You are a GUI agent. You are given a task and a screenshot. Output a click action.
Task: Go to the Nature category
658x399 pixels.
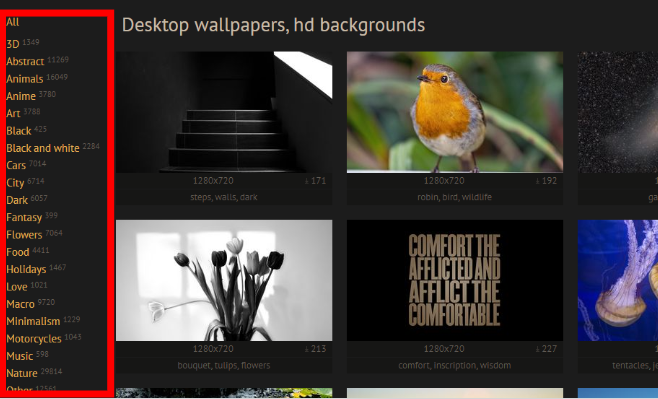coord(22,373)
